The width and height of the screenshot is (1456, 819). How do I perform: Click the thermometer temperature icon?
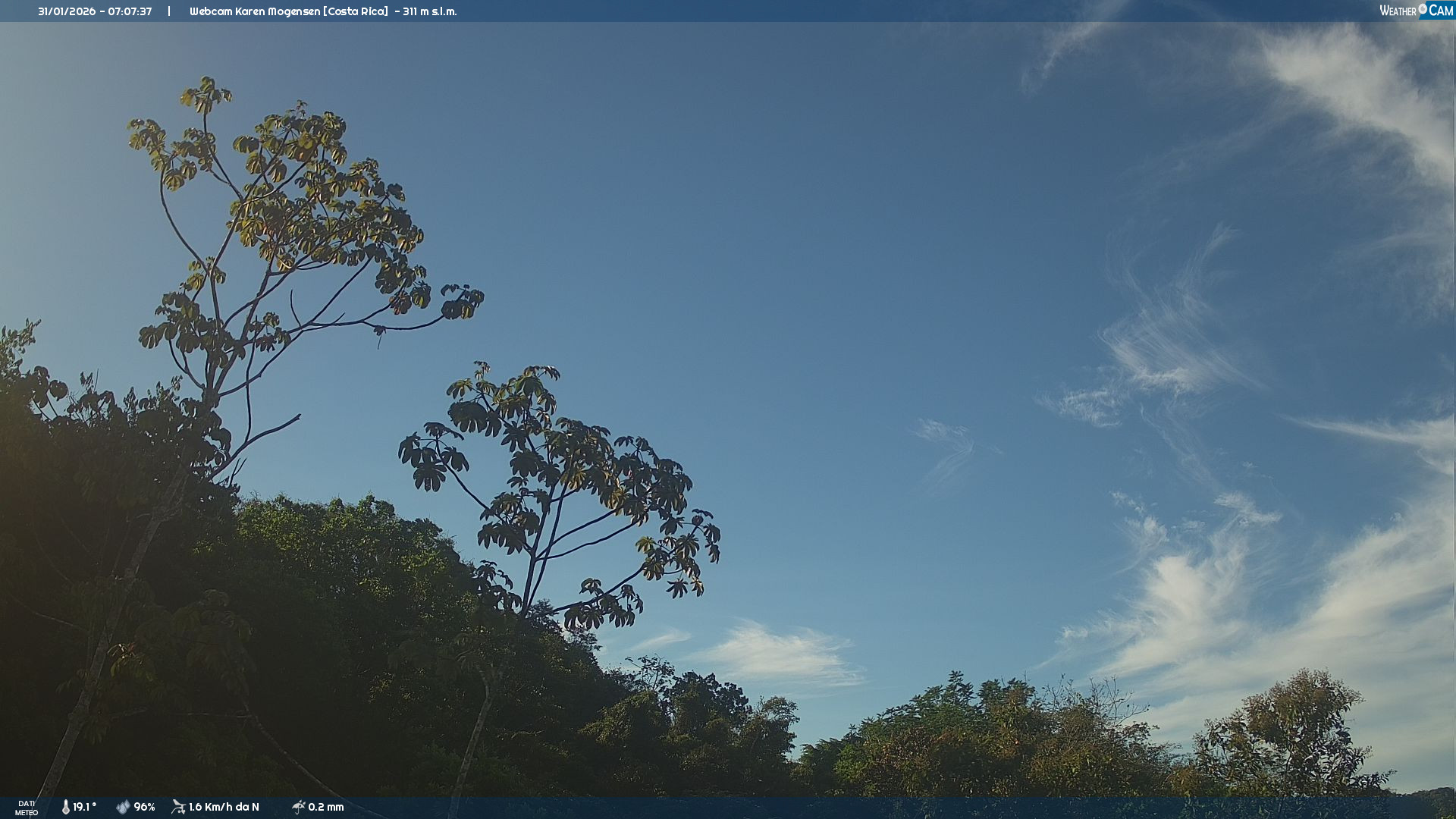65,807
